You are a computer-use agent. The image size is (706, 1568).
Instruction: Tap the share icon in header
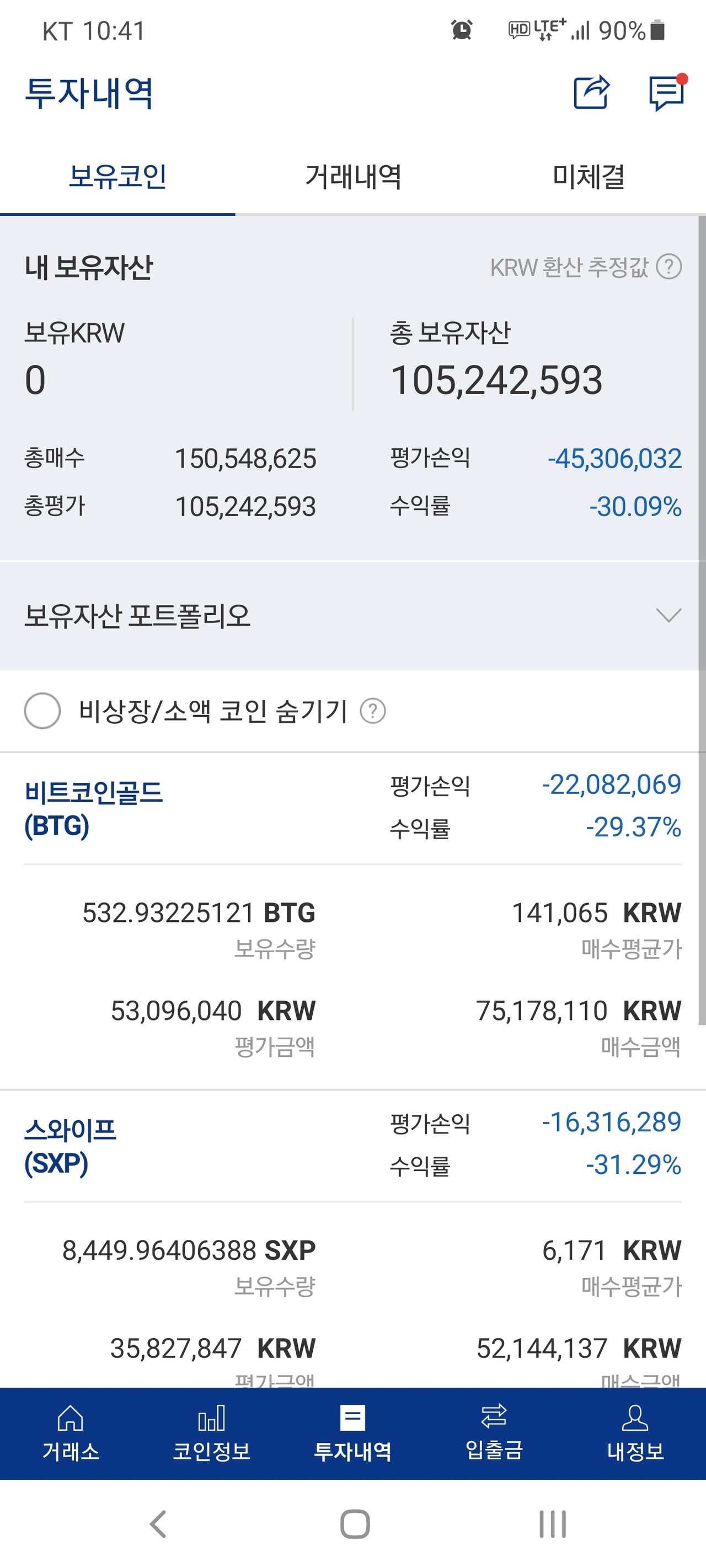pos(591,93)
